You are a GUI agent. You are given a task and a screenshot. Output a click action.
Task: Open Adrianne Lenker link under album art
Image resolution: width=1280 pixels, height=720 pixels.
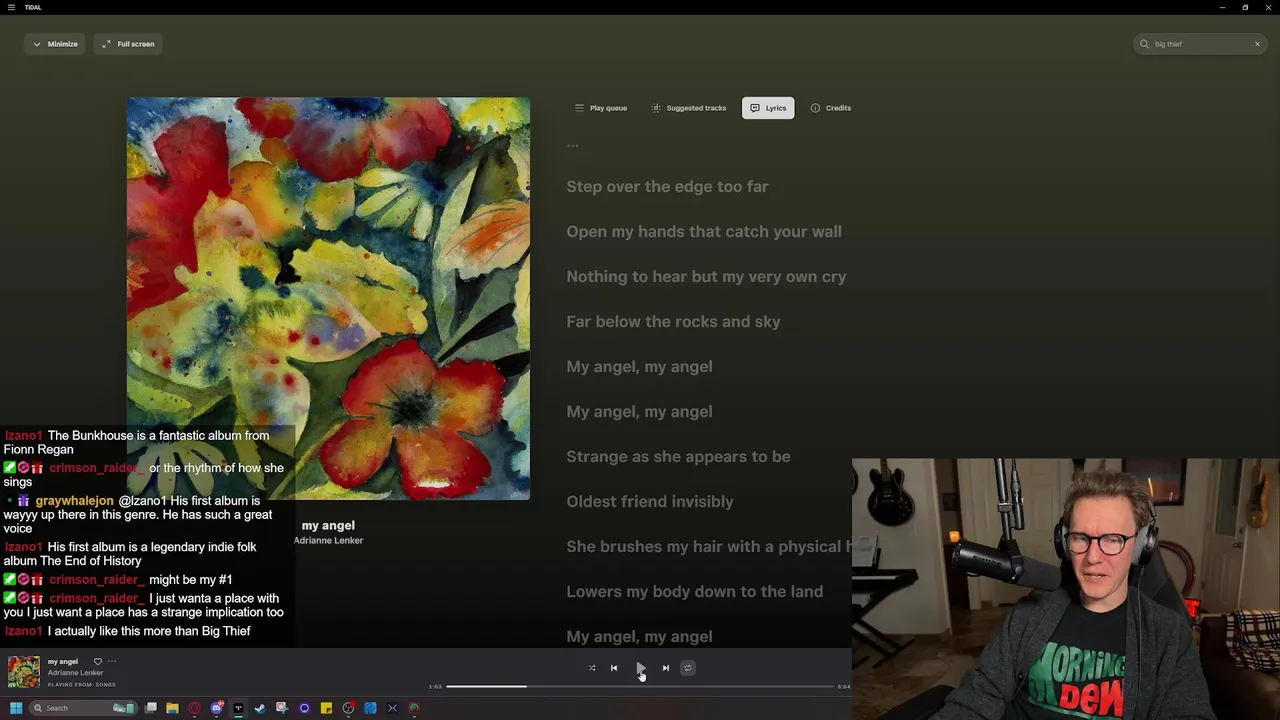328,541
